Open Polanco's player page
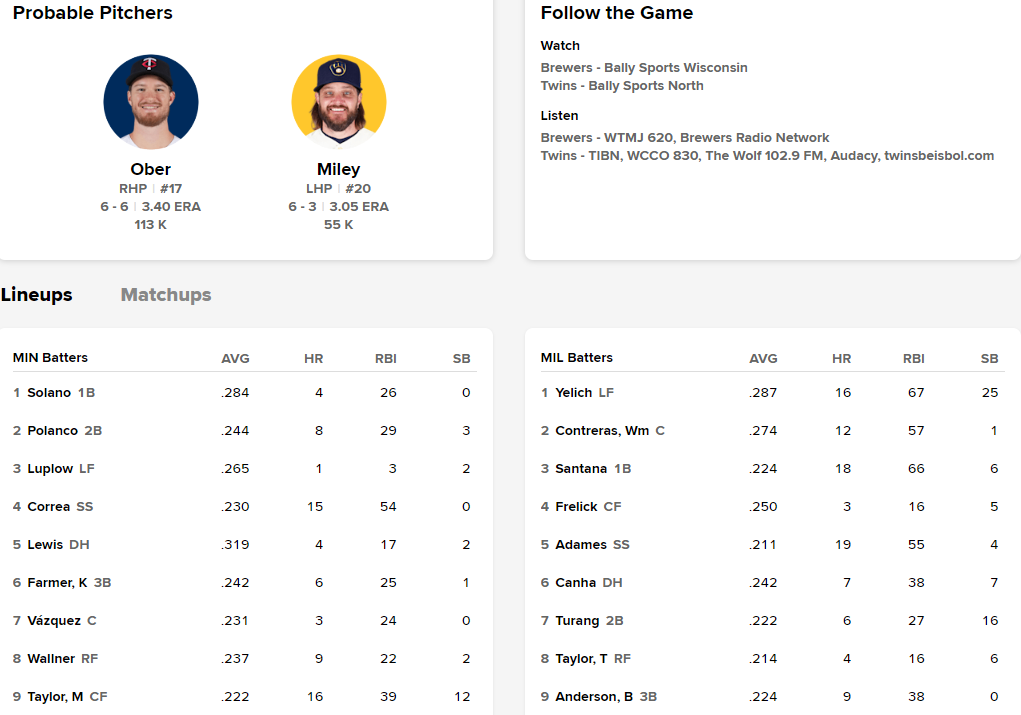1021x715 pixels. (52, 431)
